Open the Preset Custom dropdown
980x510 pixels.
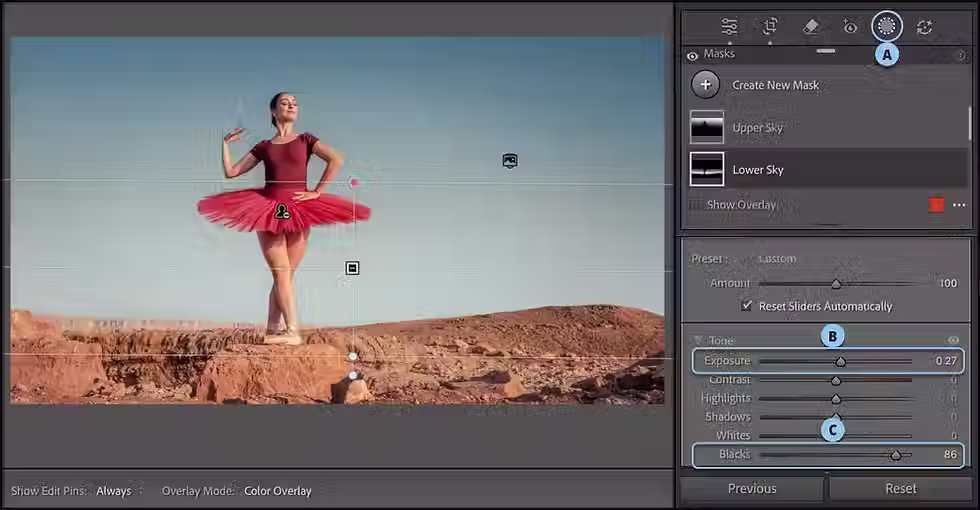pos(778,259)
